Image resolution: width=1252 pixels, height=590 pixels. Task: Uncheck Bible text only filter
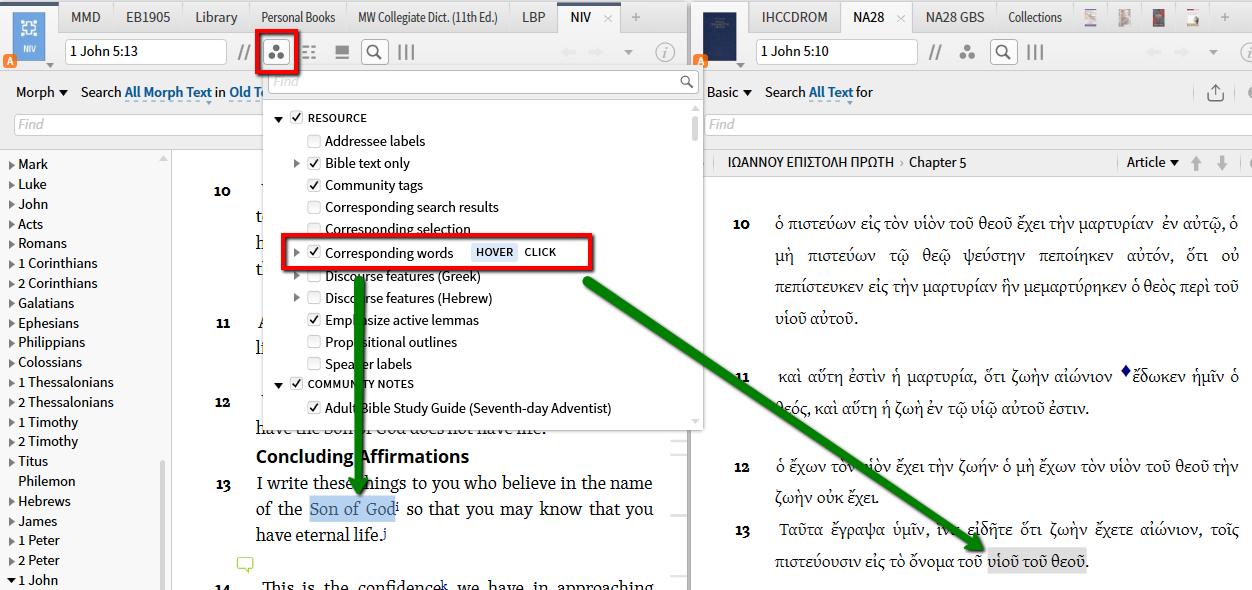(314, 163)
